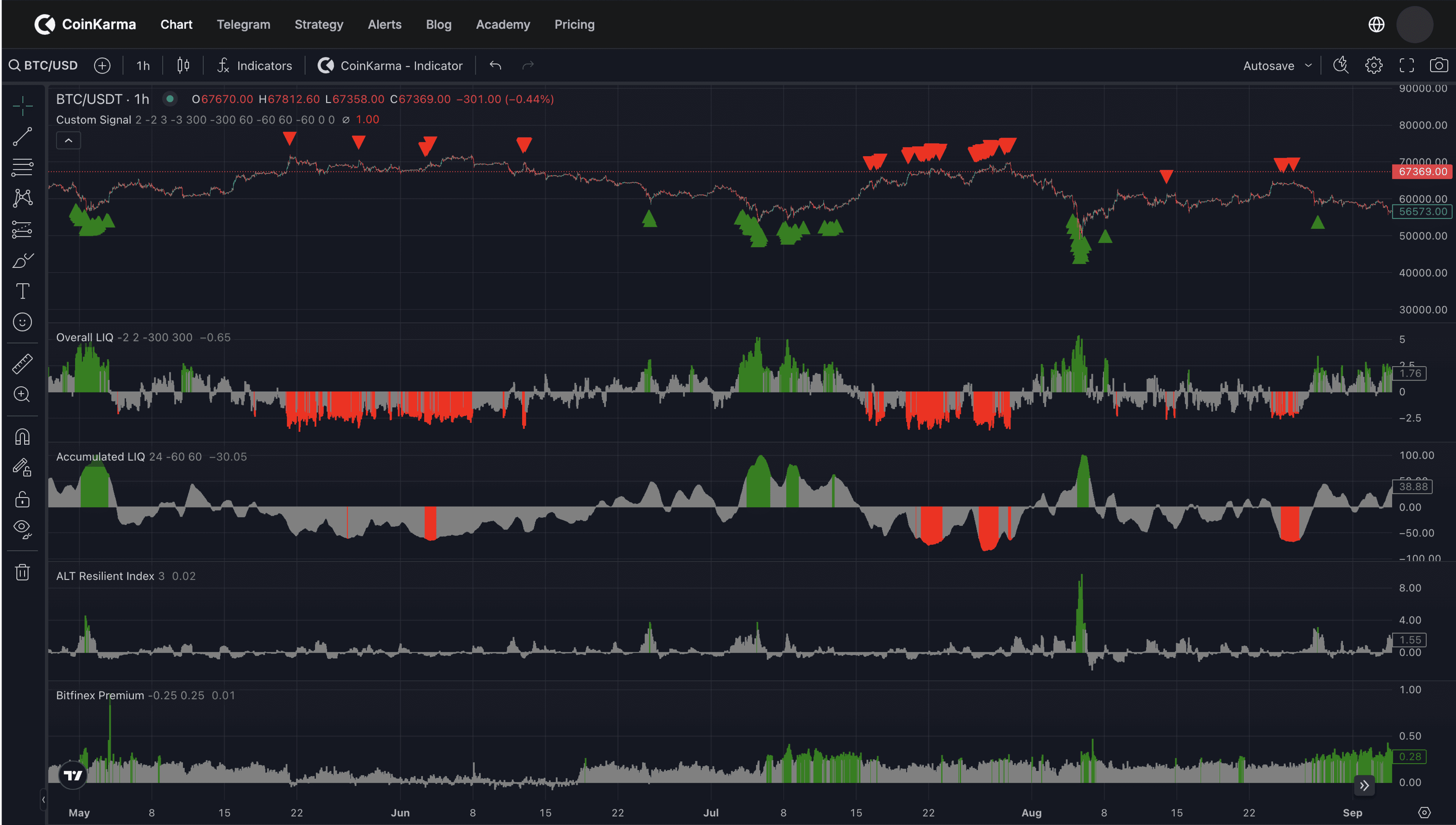The width and height of the screenshot is (1456, 825).
Task: Click the 0.28 Bitfinex Premium value label
Action: 1409,756
